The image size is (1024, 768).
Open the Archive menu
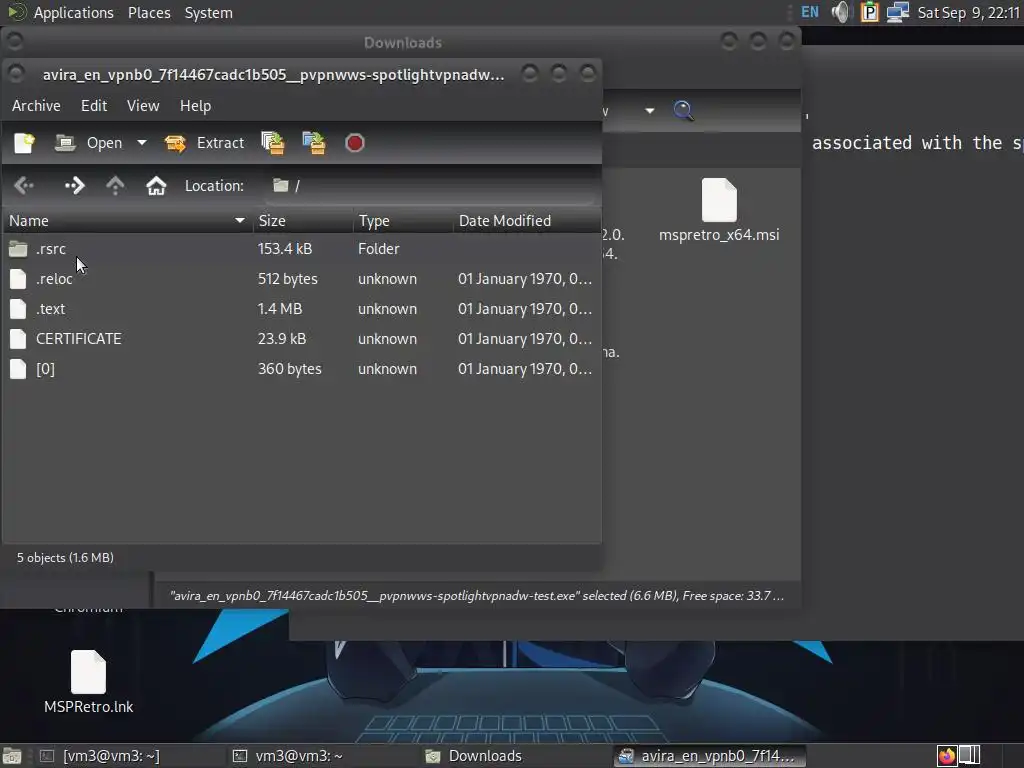pos(36,106)
